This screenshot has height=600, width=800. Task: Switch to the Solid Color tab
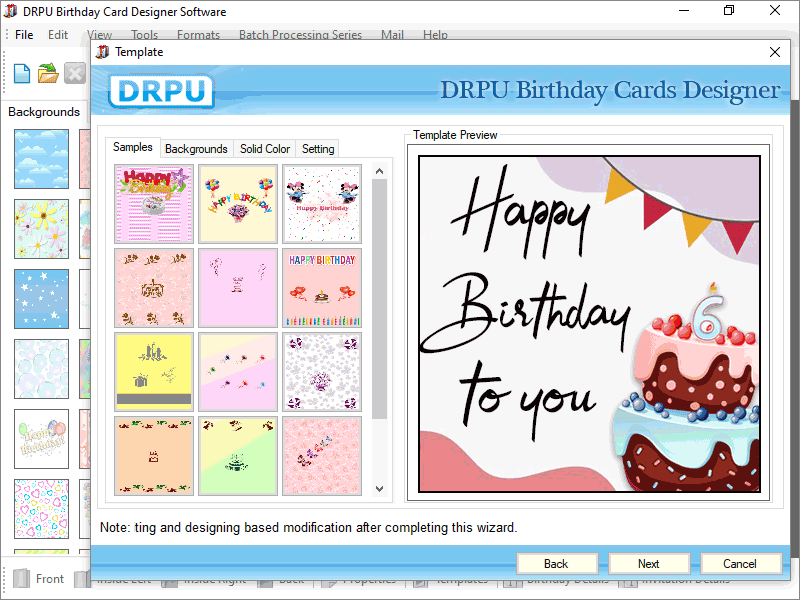265,149
